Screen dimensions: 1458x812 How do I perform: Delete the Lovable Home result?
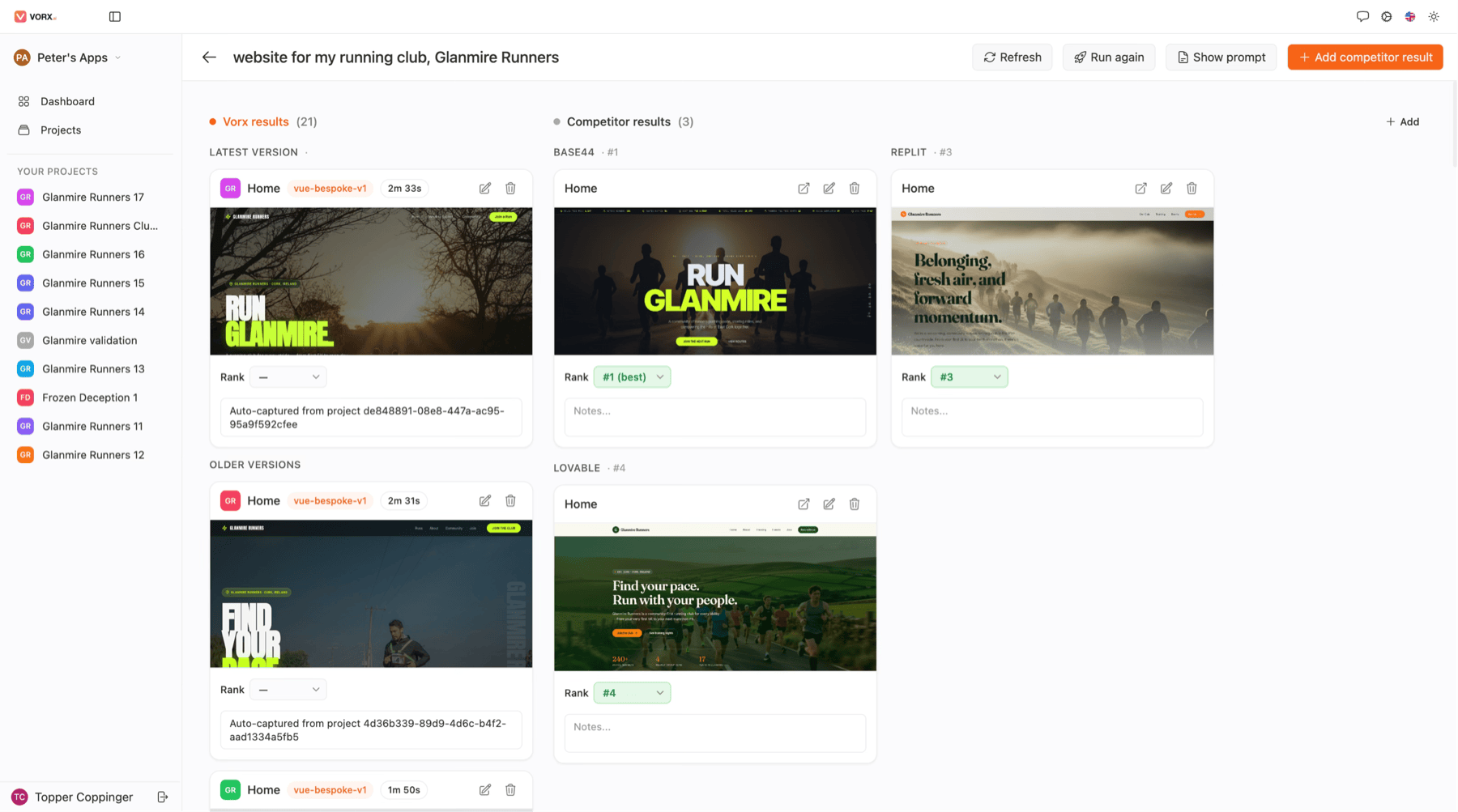(855, 504)
